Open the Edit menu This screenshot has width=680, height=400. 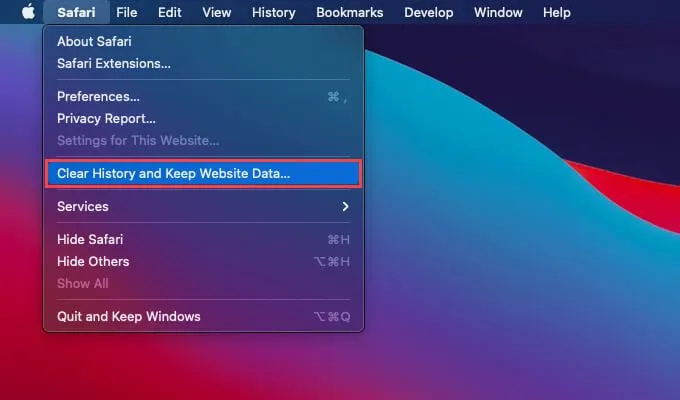pos(170,12)
